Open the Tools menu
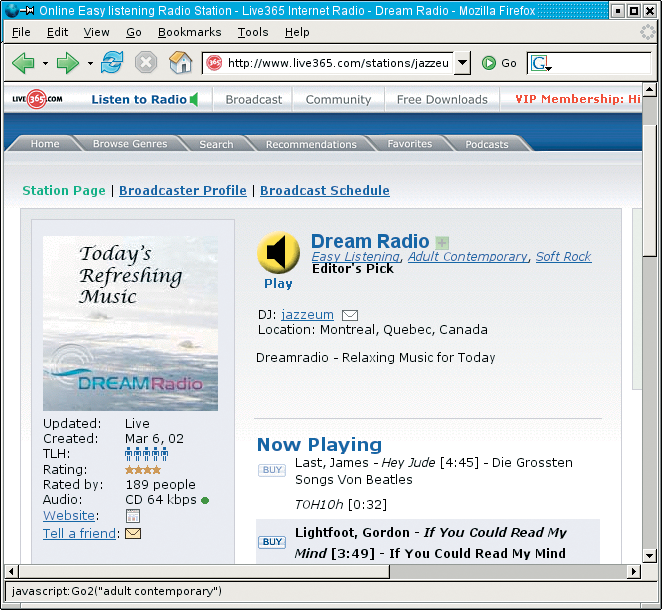 [253, 32]
